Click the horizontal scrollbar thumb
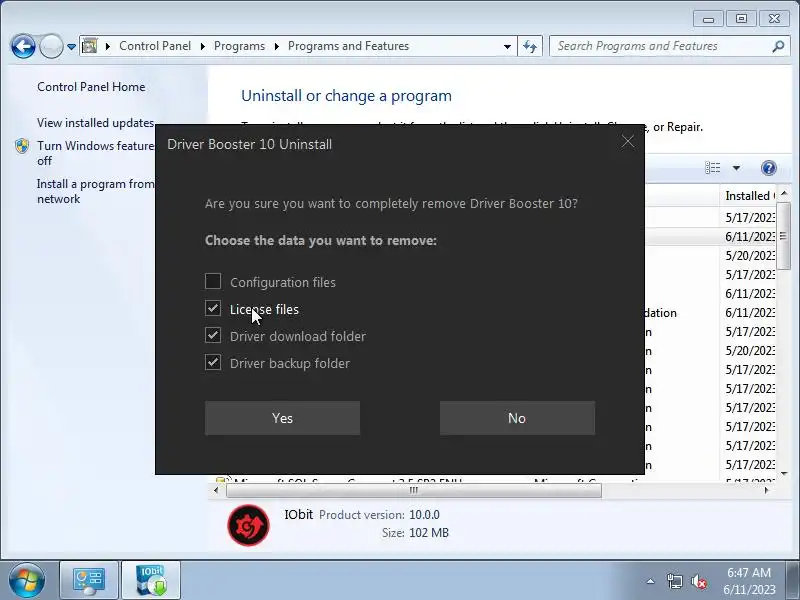This screenshot has width=800, height=600. pos(414,490)
